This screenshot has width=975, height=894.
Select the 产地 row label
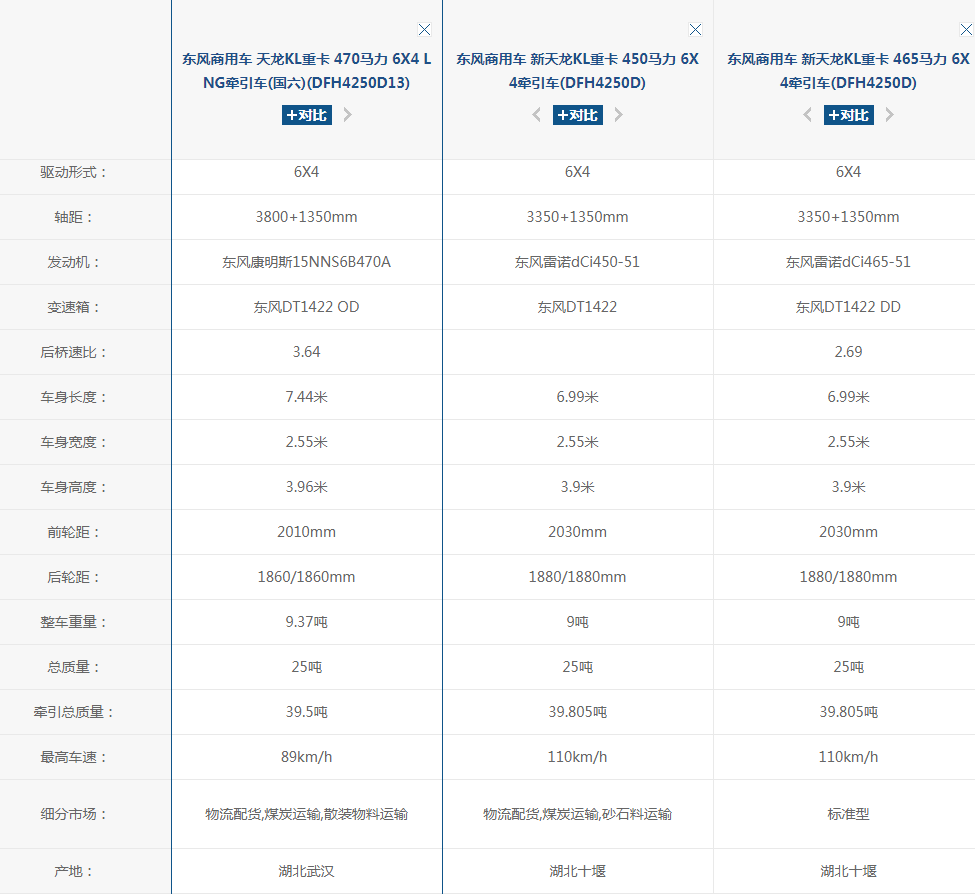73,871
